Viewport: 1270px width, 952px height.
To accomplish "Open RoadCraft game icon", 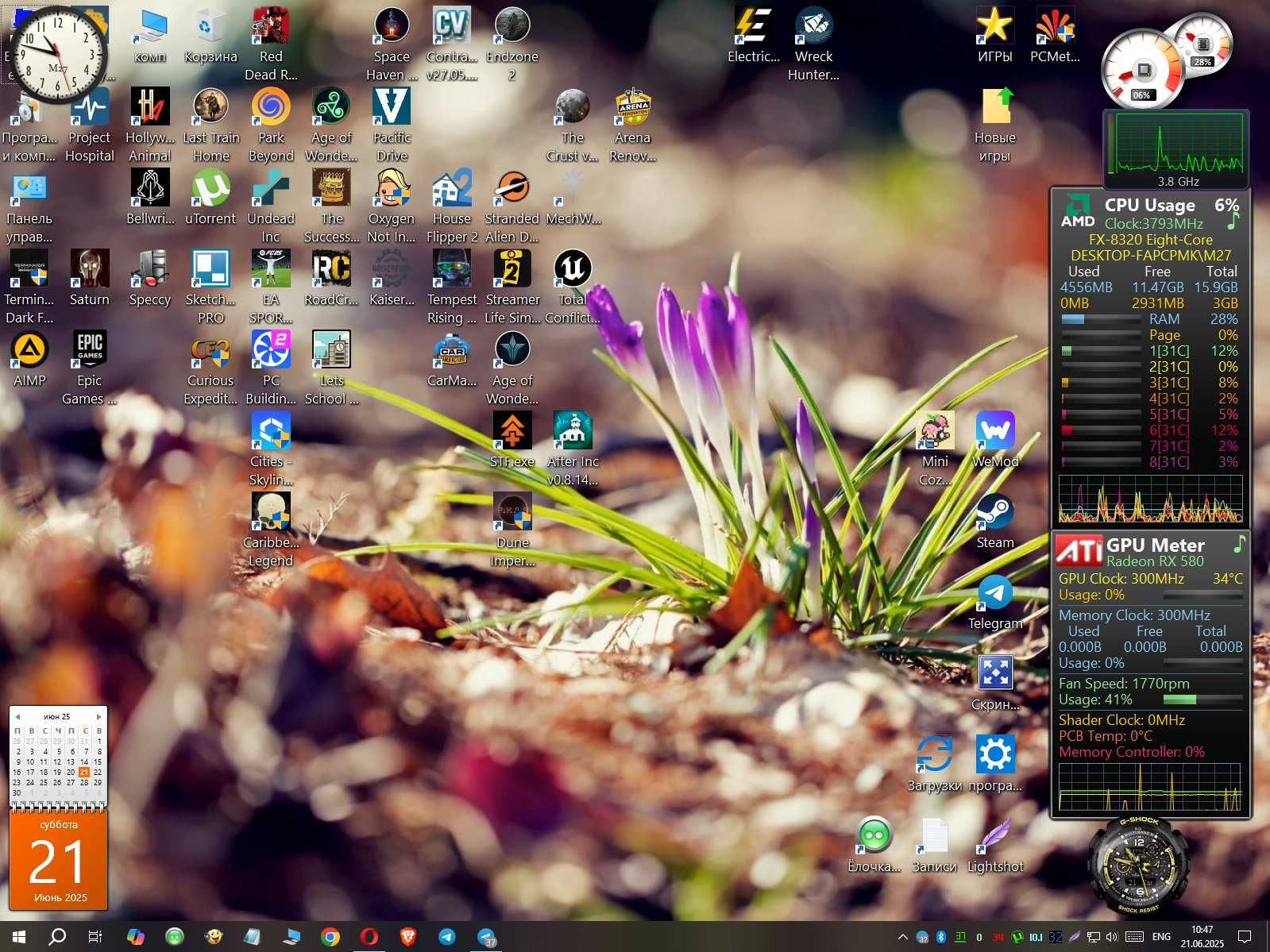I will [x=331, y=279].
